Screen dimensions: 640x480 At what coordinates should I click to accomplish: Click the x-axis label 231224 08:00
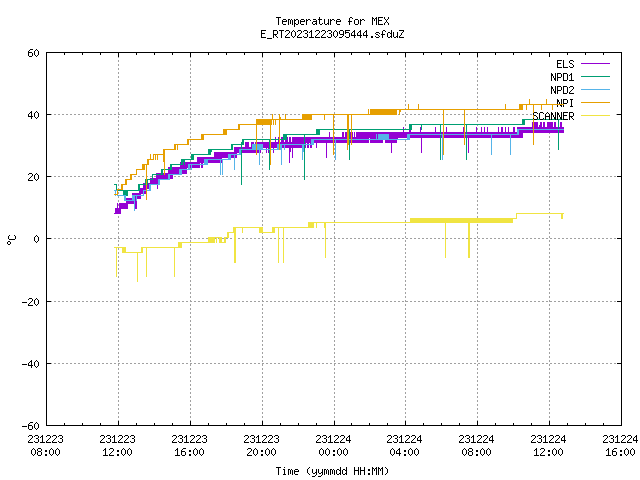(x=476, y=446)
